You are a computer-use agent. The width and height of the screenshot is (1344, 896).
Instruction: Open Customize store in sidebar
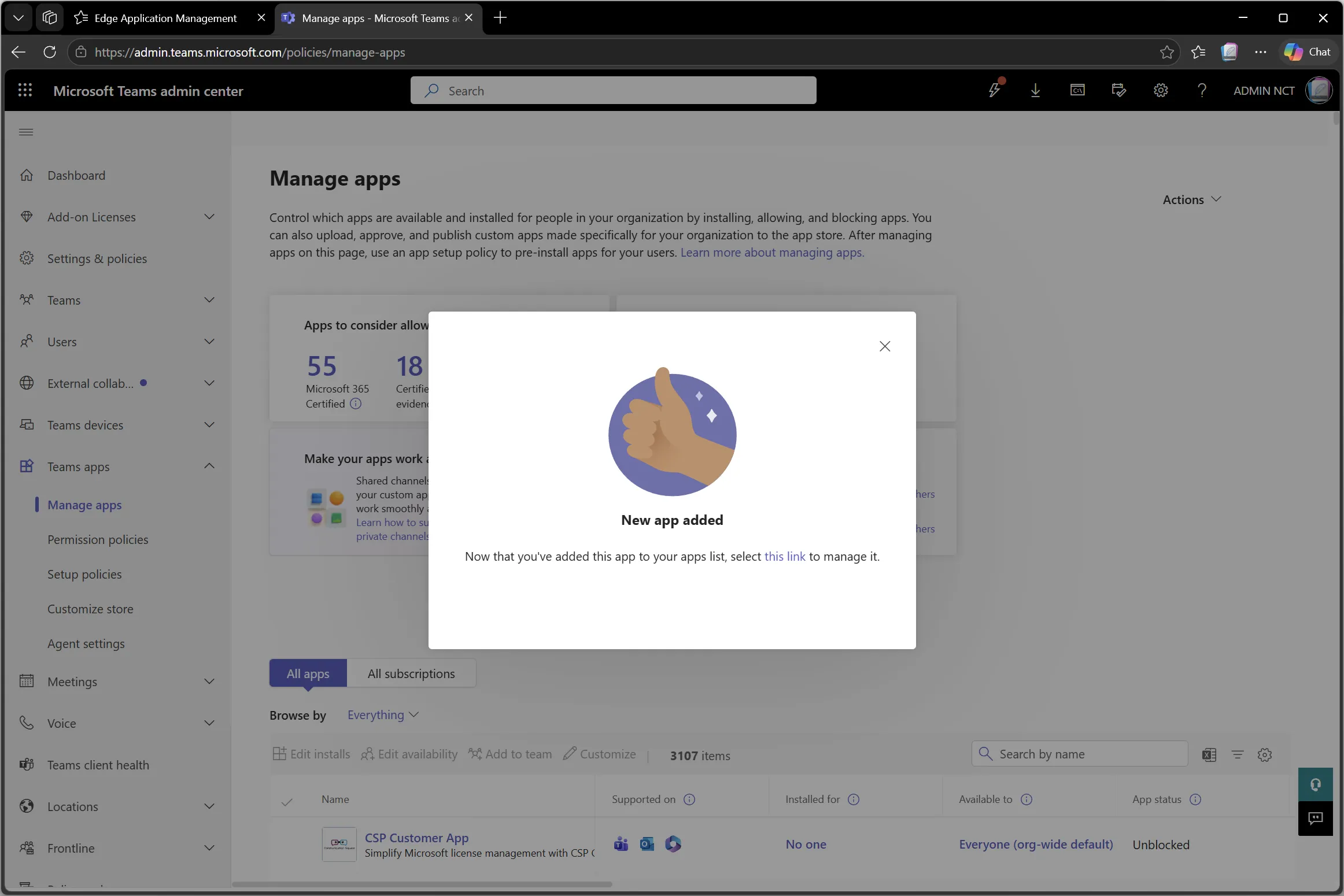(x=90, y=609)
